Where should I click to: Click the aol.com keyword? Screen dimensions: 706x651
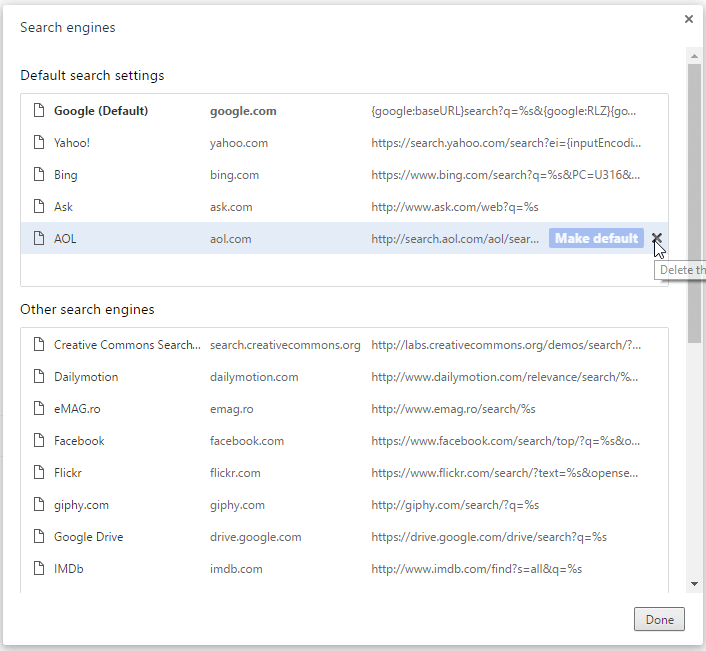point(231,239)
